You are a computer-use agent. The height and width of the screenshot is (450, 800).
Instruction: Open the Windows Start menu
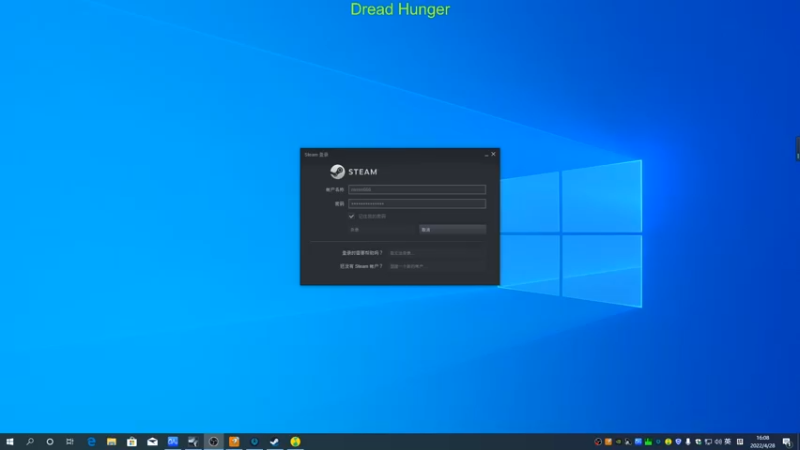point(10,442)
